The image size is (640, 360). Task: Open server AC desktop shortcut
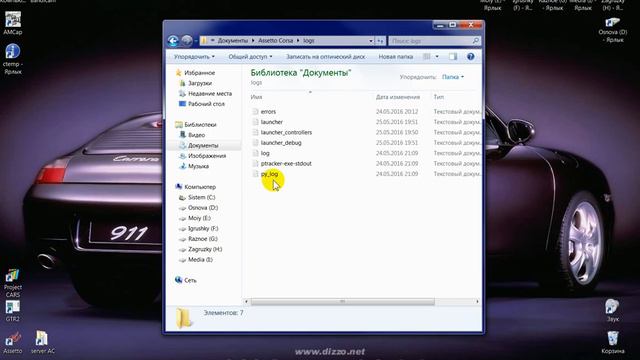[42, 343]
